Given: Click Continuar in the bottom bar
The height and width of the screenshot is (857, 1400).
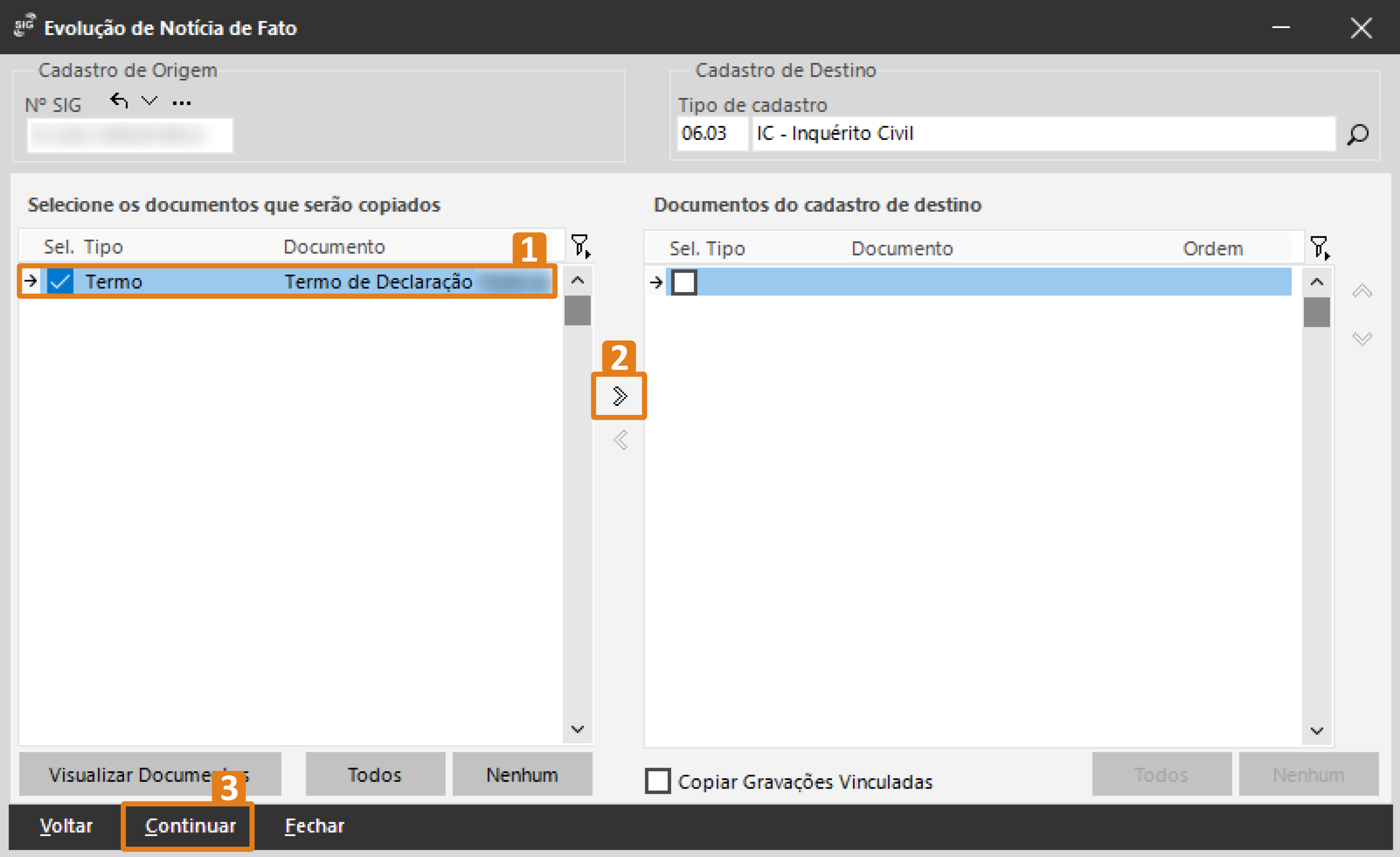Looking at the screenshot, I should (x=190, y=826).
